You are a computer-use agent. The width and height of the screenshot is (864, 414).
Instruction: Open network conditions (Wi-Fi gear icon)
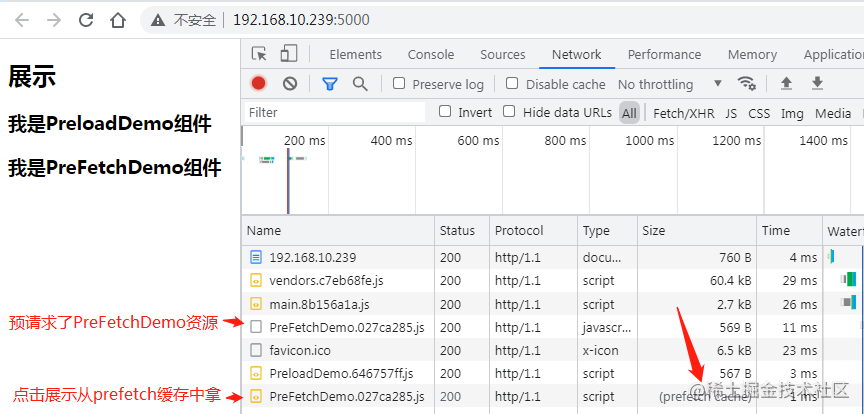click(746, 84)
